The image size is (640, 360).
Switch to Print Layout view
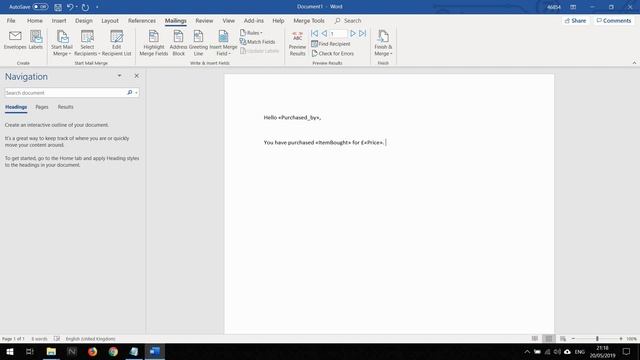(x=549, y=339)
